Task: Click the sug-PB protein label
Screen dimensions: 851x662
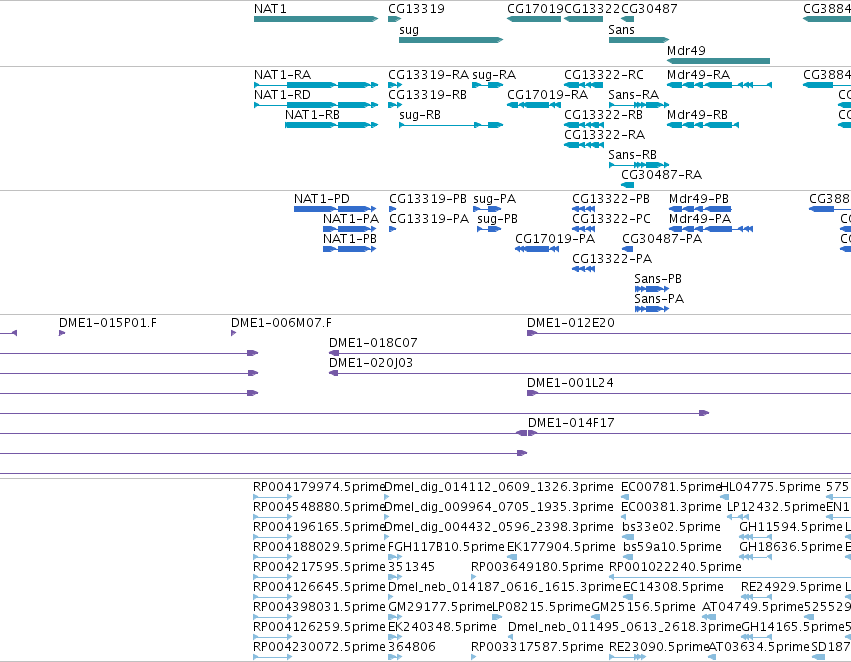Action: [497, 219]
